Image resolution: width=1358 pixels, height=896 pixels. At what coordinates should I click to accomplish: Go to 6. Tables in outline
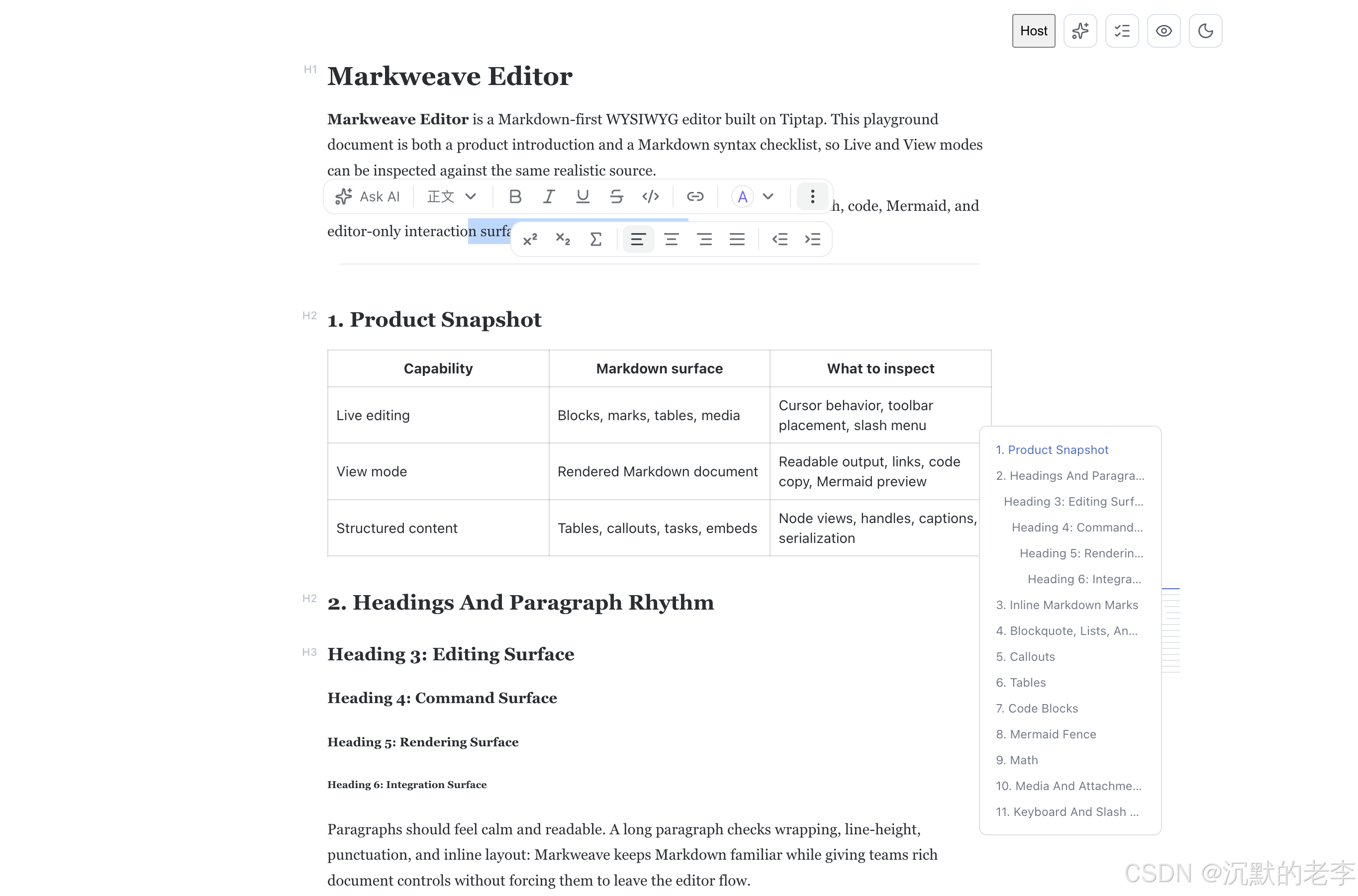click(x=1021, y=682)
